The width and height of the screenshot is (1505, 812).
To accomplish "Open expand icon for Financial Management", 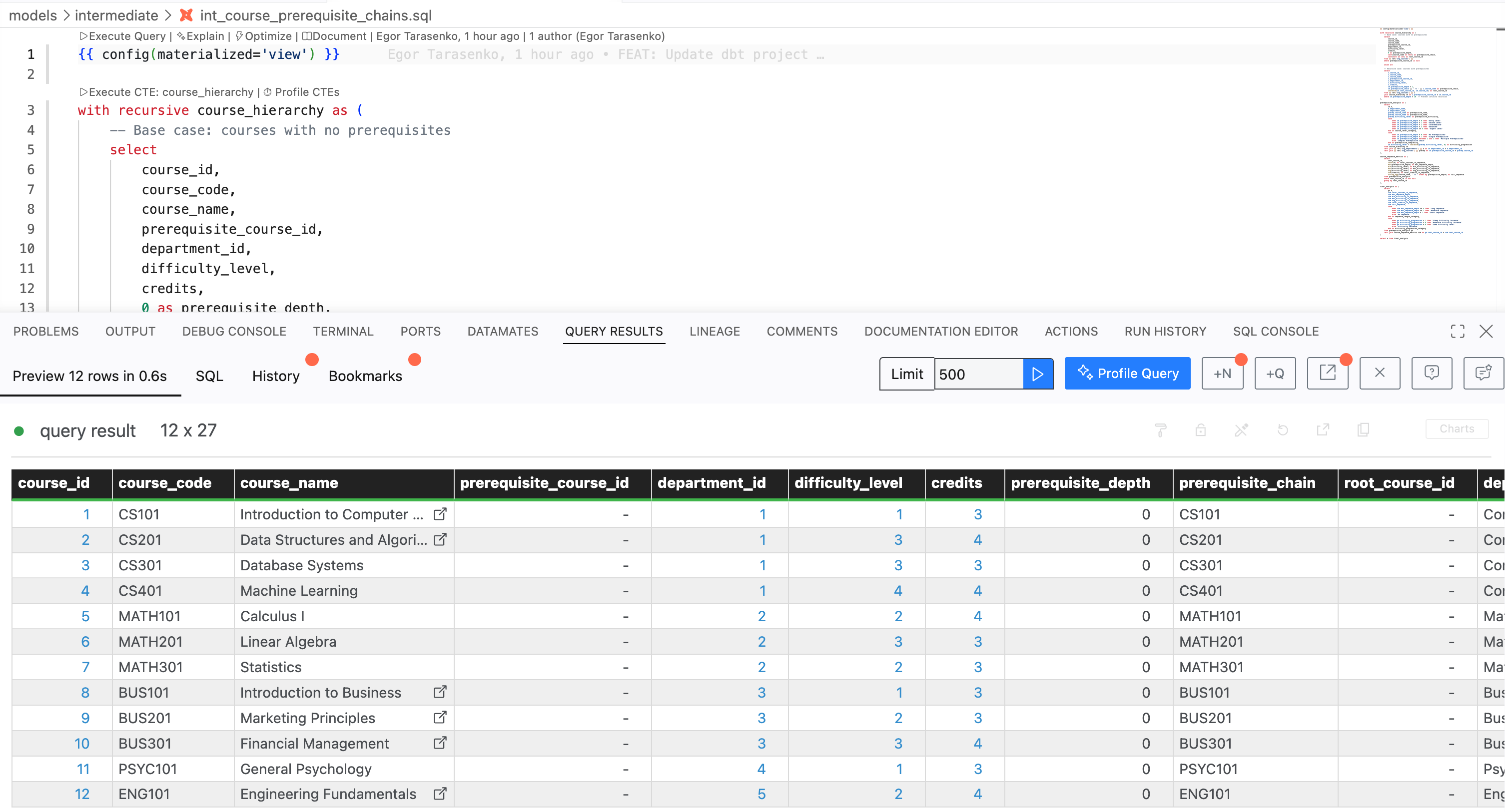I will (440, 743).
